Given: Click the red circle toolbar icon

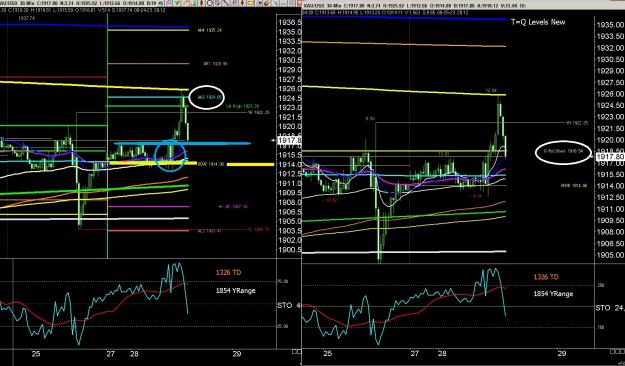Looking at the screenshot, I should 210,3.
